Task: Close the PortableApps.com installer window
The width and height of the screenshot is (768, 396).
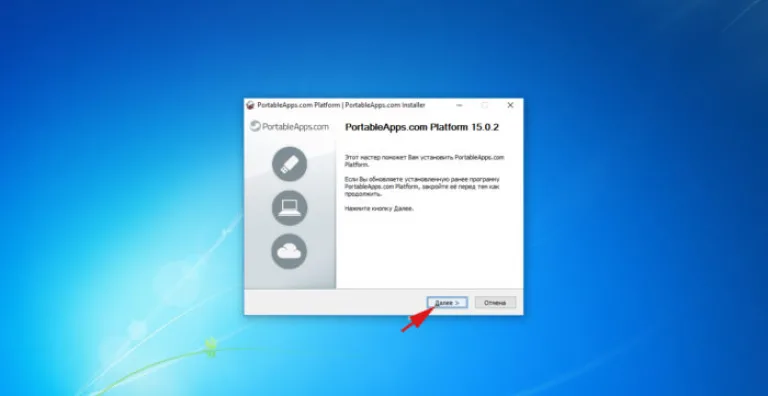Action: [510, 105]
